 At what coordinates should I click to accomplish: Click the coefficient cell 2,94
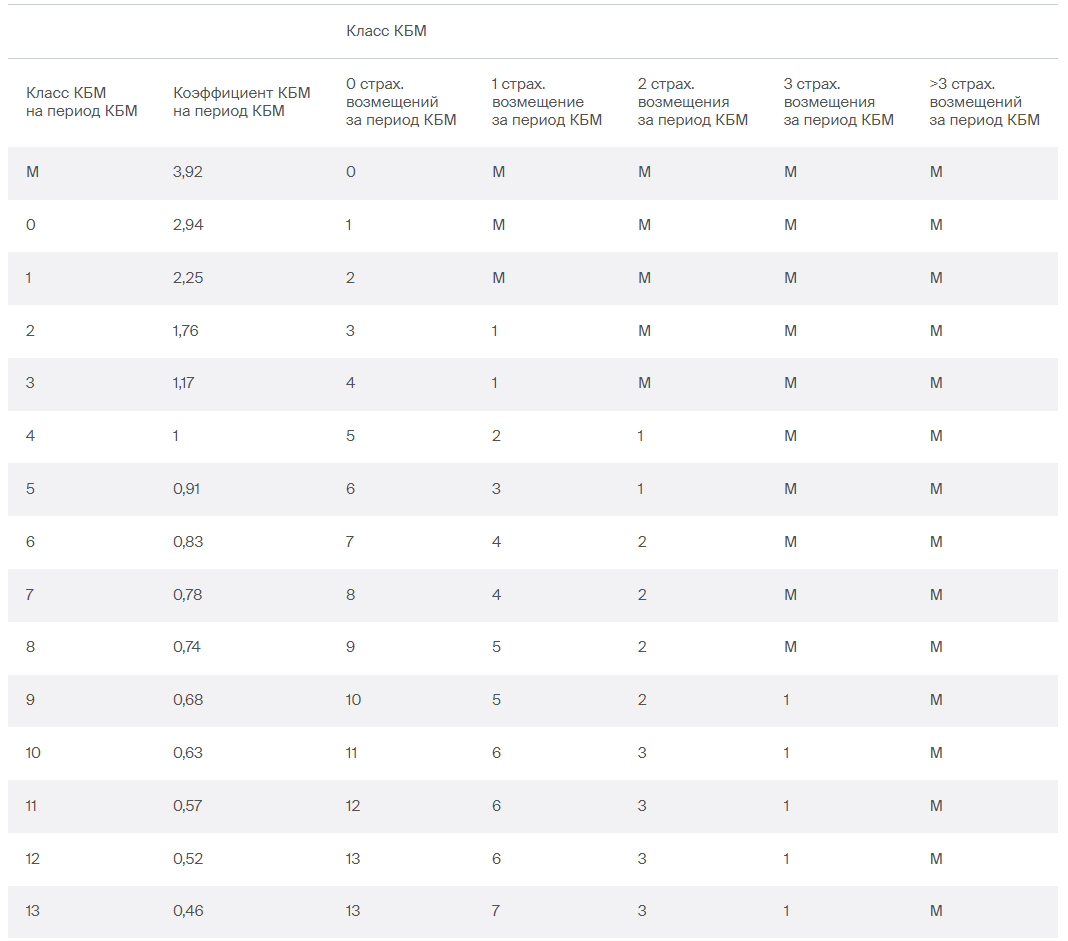pos(188,225)
